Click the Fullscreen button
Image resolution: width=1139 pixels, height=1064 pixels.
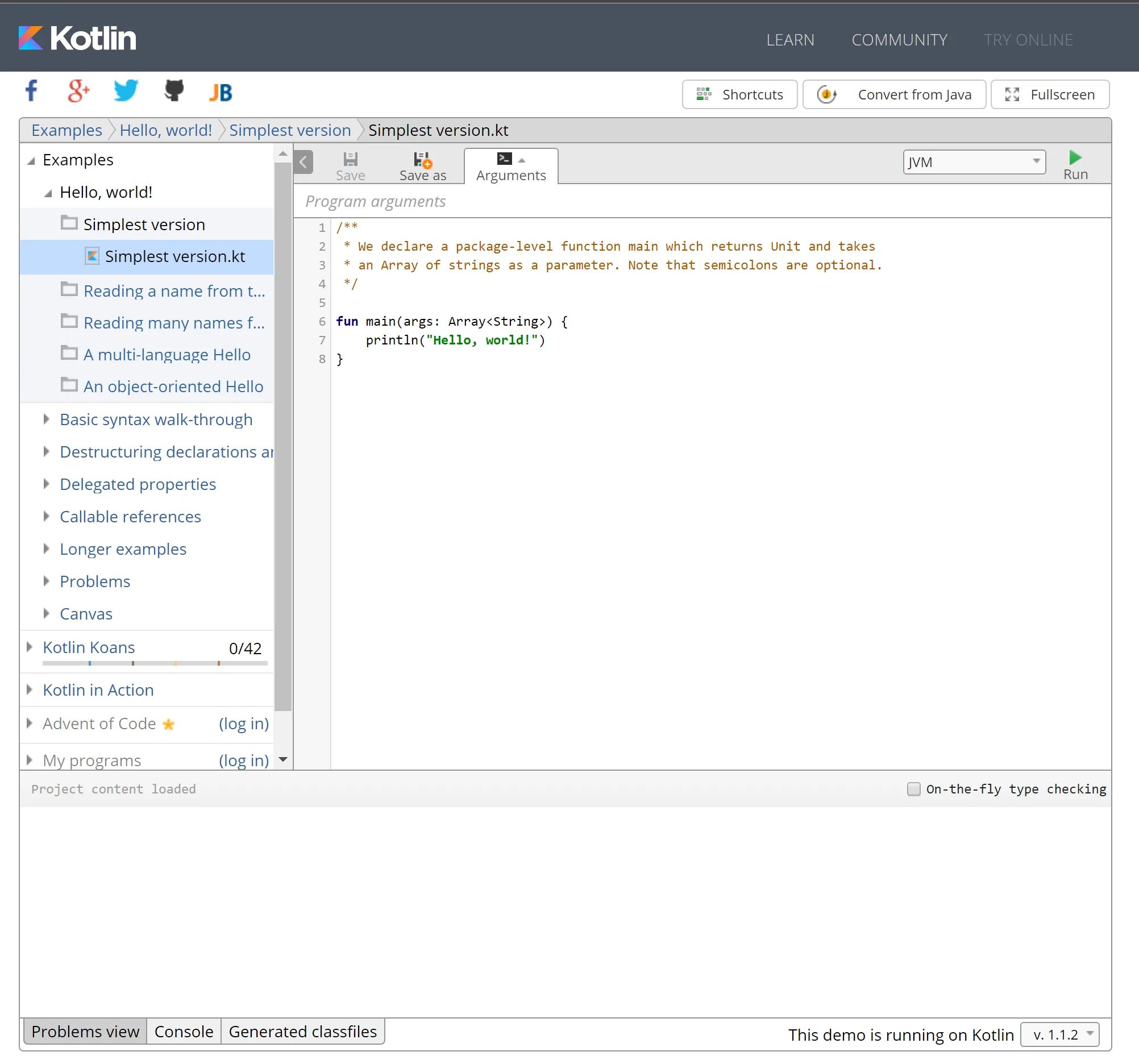tap(1050, 94)
